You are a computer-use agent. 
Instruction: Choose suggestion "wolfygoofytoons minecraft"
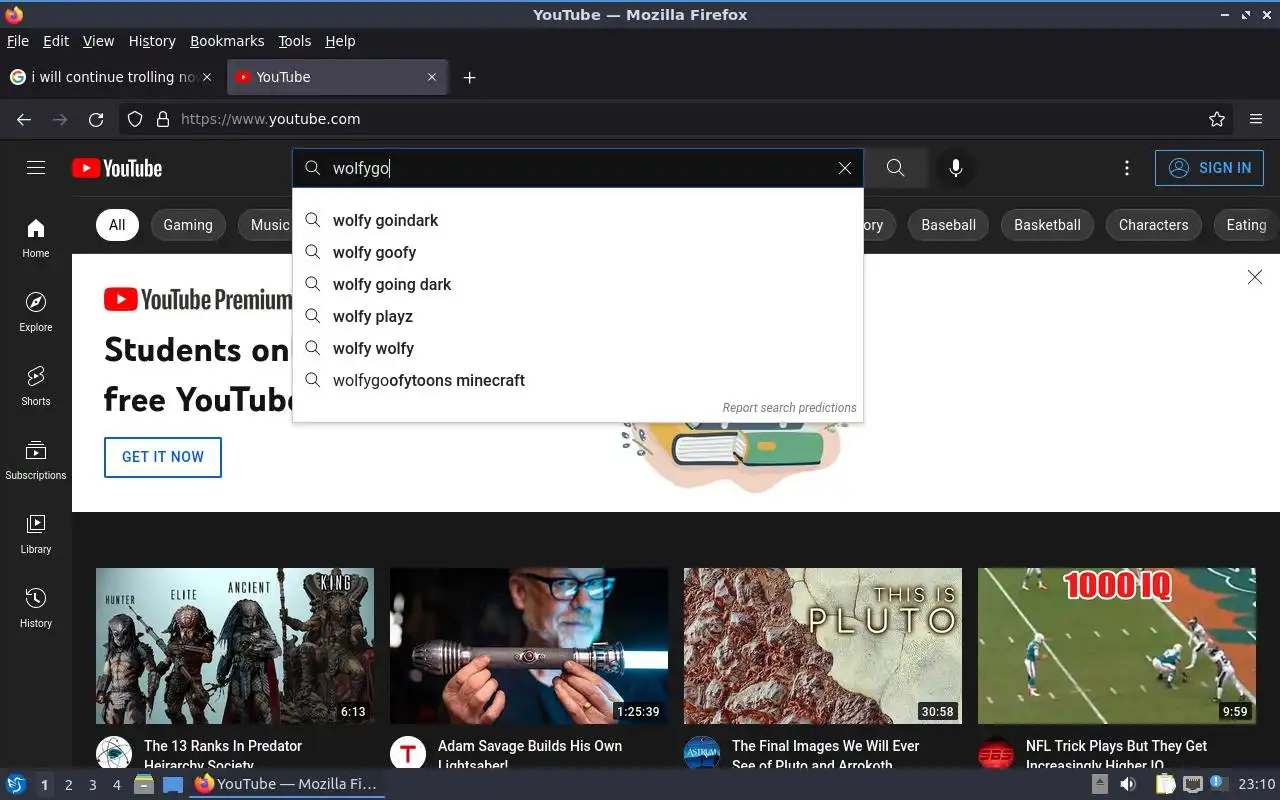[x=578, y=380]
